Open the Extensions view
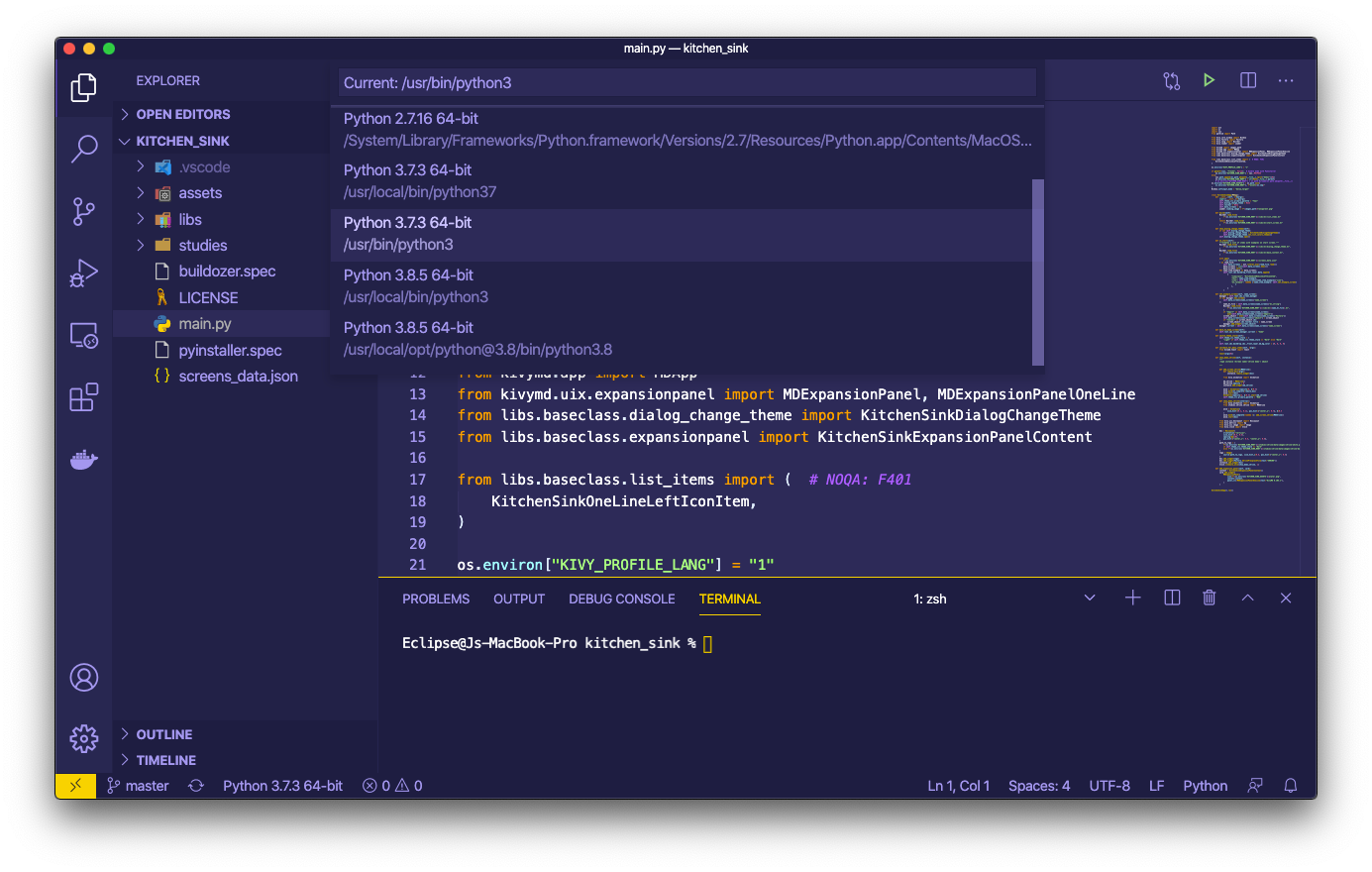Image resolution: width=1372 pixels, height=872 pixels. [x=84, y=396]
